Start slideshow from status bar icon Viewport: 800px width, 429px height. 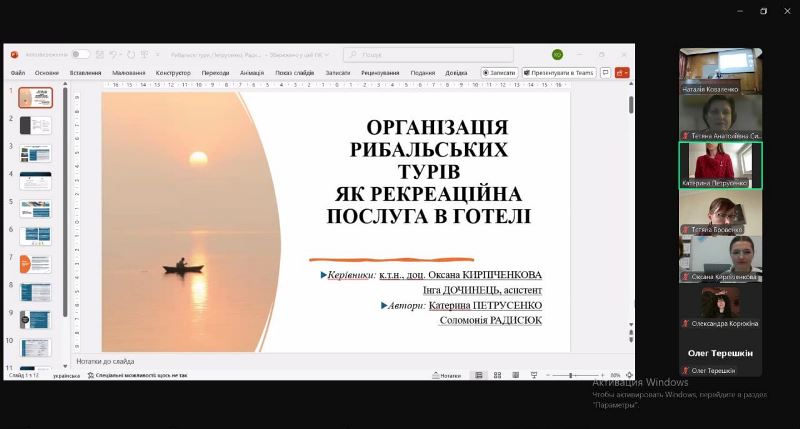(x=531, y=376)
